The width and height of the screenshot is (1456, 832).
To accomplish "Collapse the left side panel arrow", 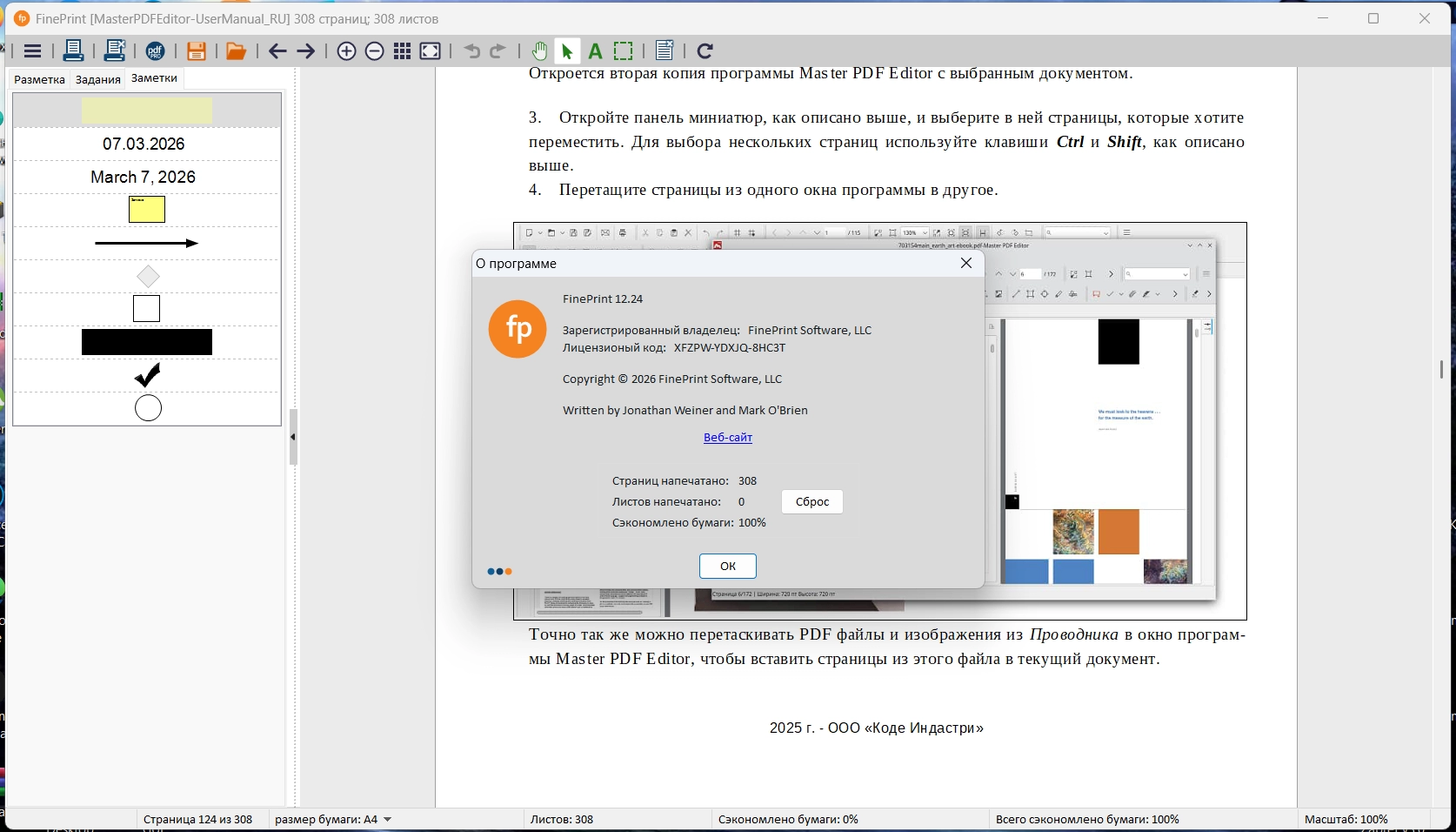I will (293, 437).
